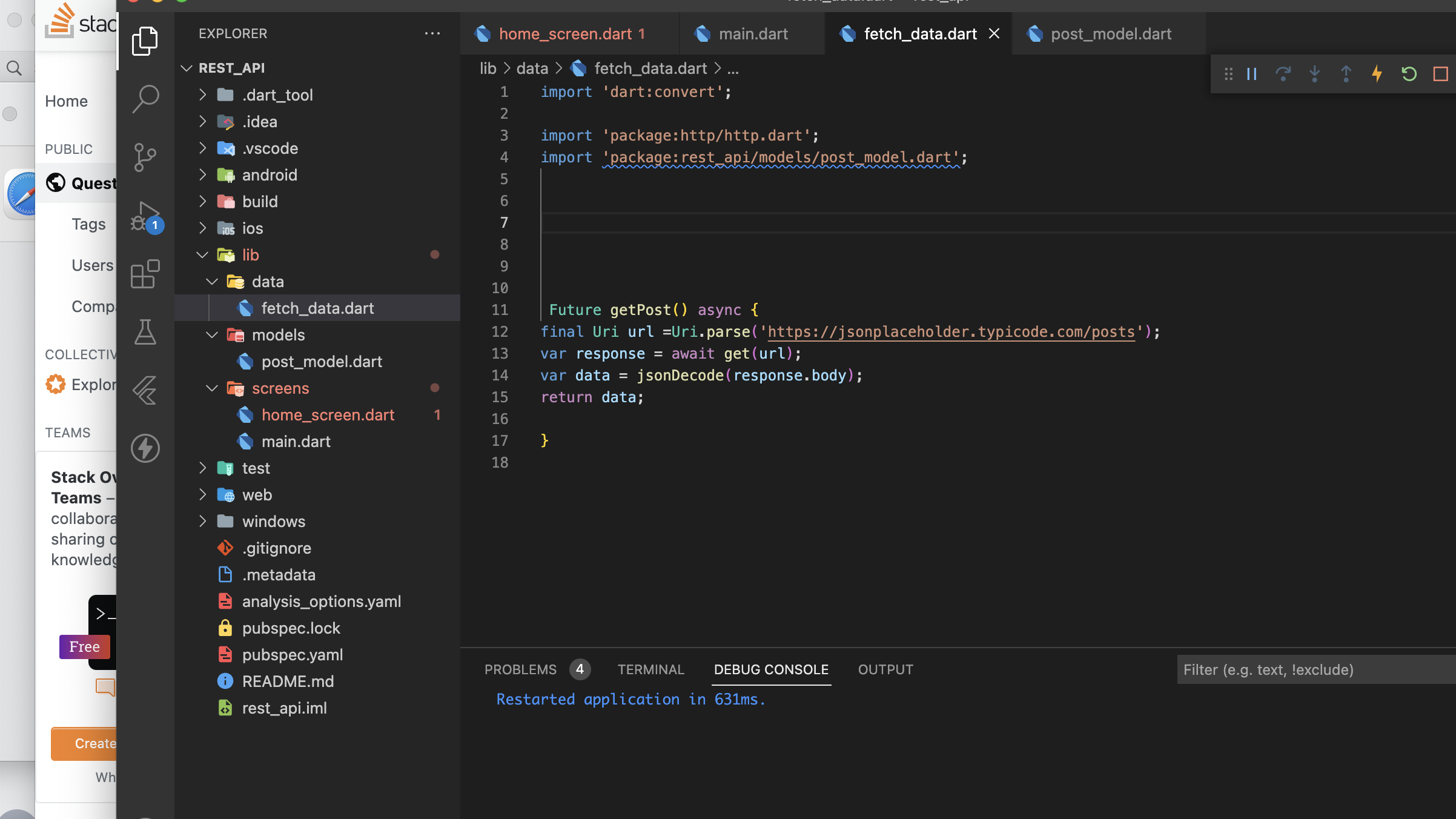Viewport: 1456px width, 819px height.
Task: Click Tags in the Stack Overflow sidebar
Action: click(88, 224)
